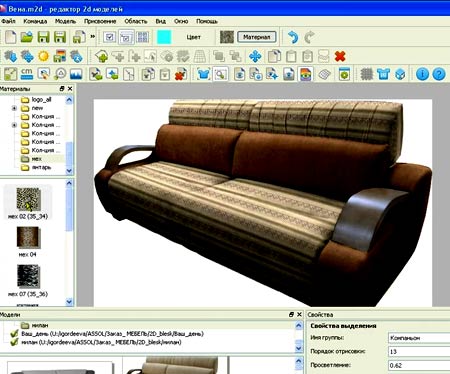Select the blue four-arrow move tool
This screenshot has width=450, height=374.
pyautogui.click(x=255, y=56)
